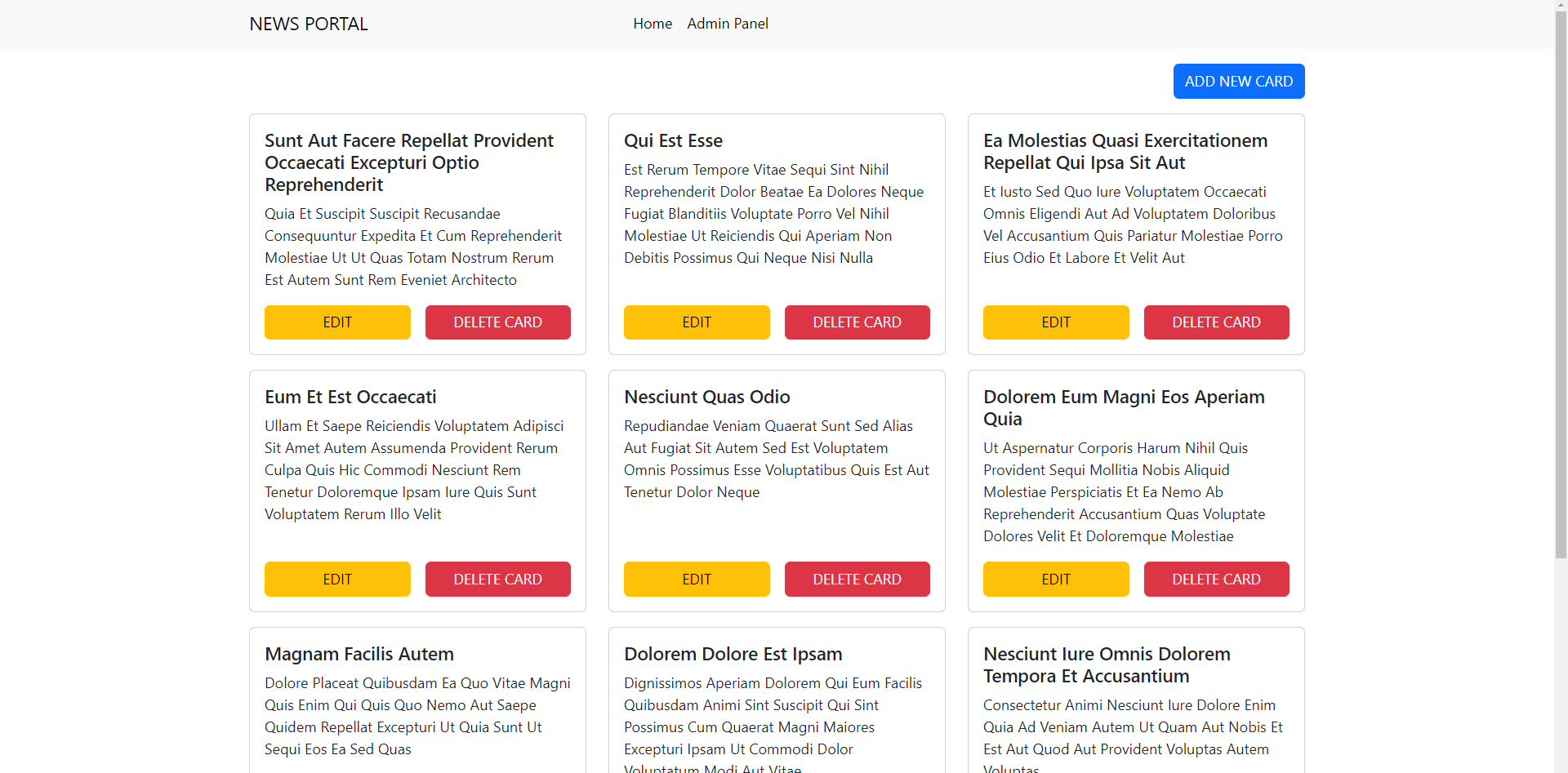Delete the 'Nesciunt Quas Odio' card
The image size is (1568, 773).
pos(857,580)
